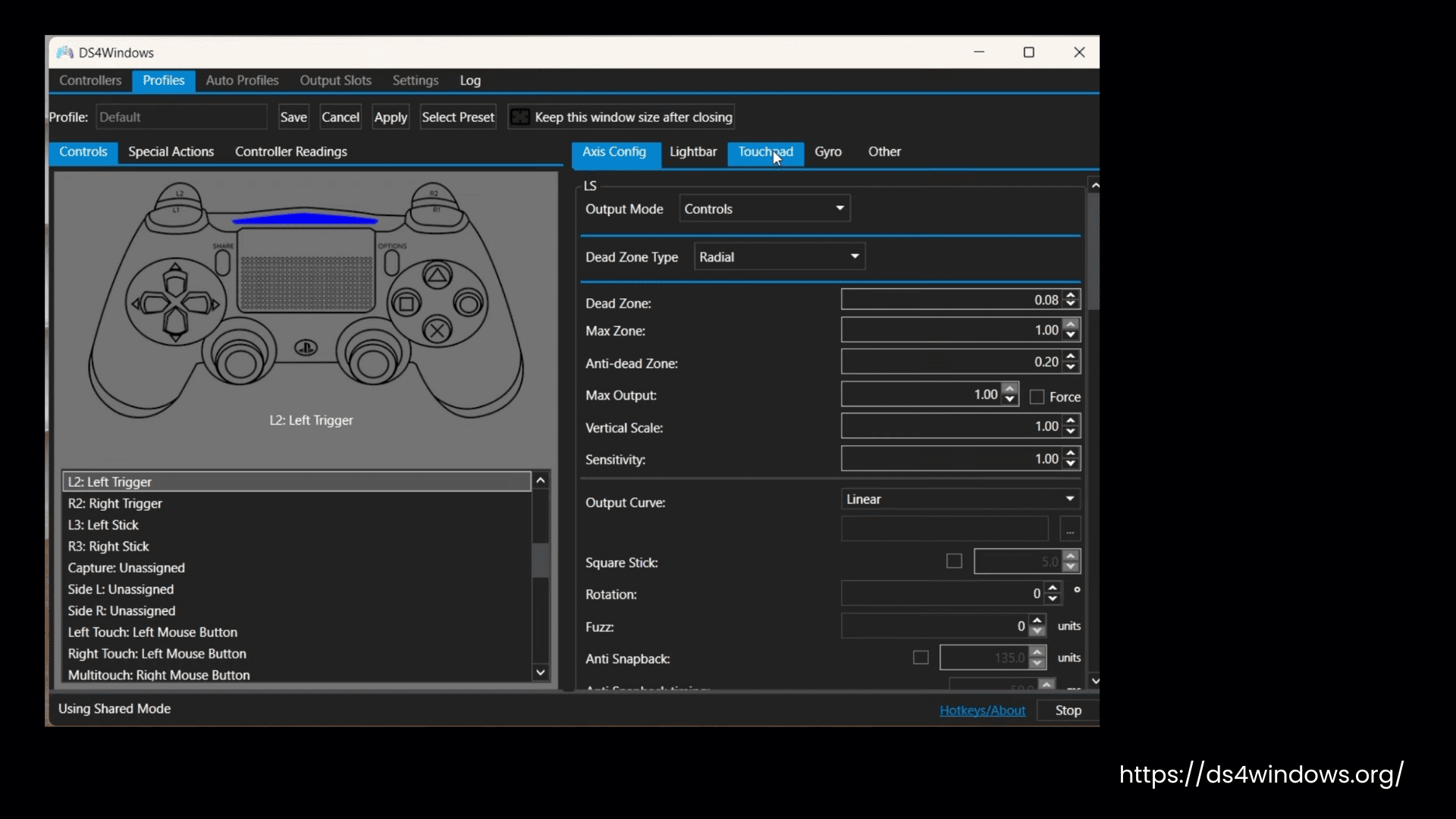Click the blue lightbar on controller diagram
Viewport: 1456px width, 819px height.
tap(305, 218)
